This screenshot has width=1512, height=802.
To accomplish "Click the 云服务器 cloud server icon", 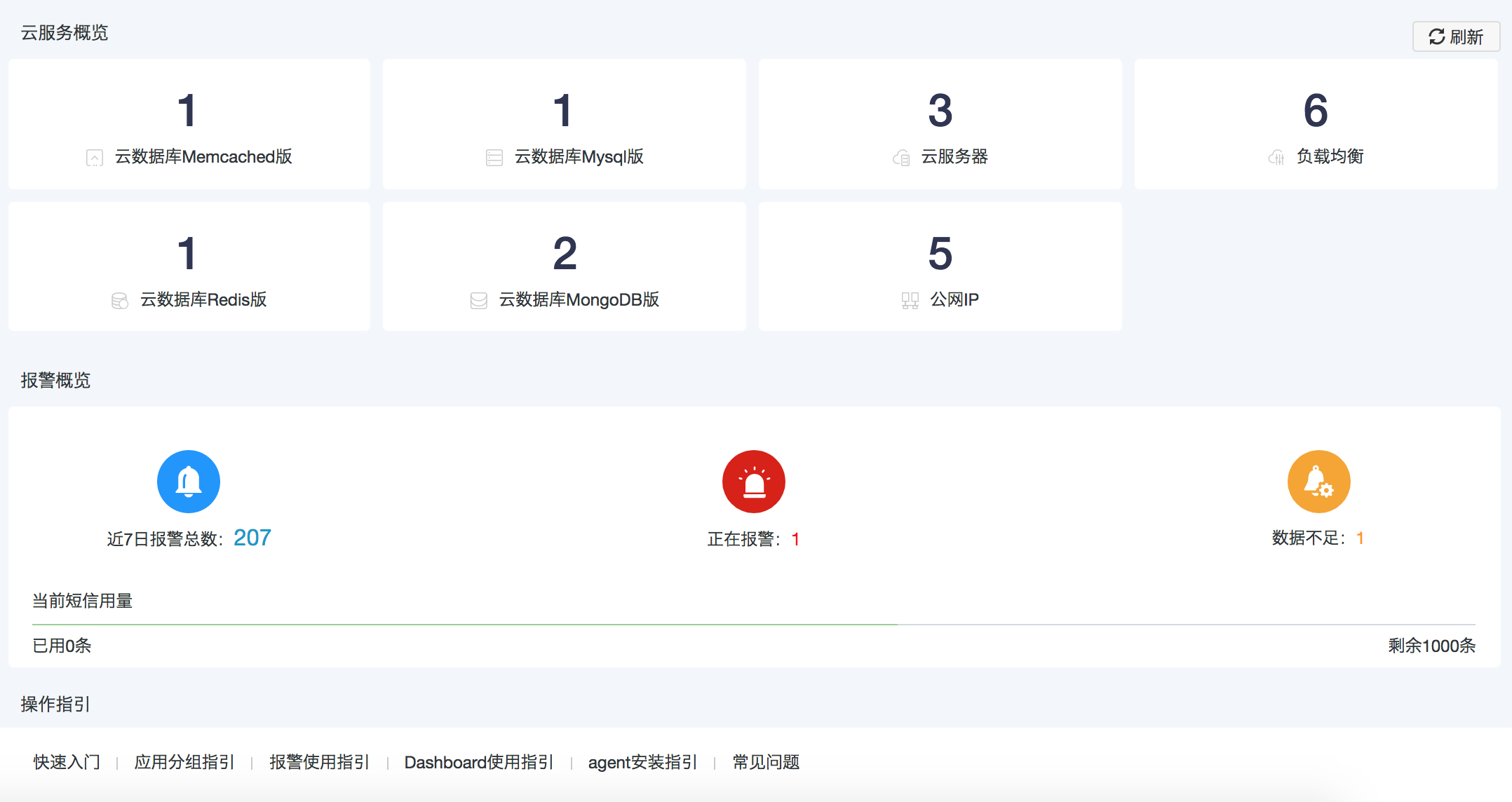I will (901, 158).
